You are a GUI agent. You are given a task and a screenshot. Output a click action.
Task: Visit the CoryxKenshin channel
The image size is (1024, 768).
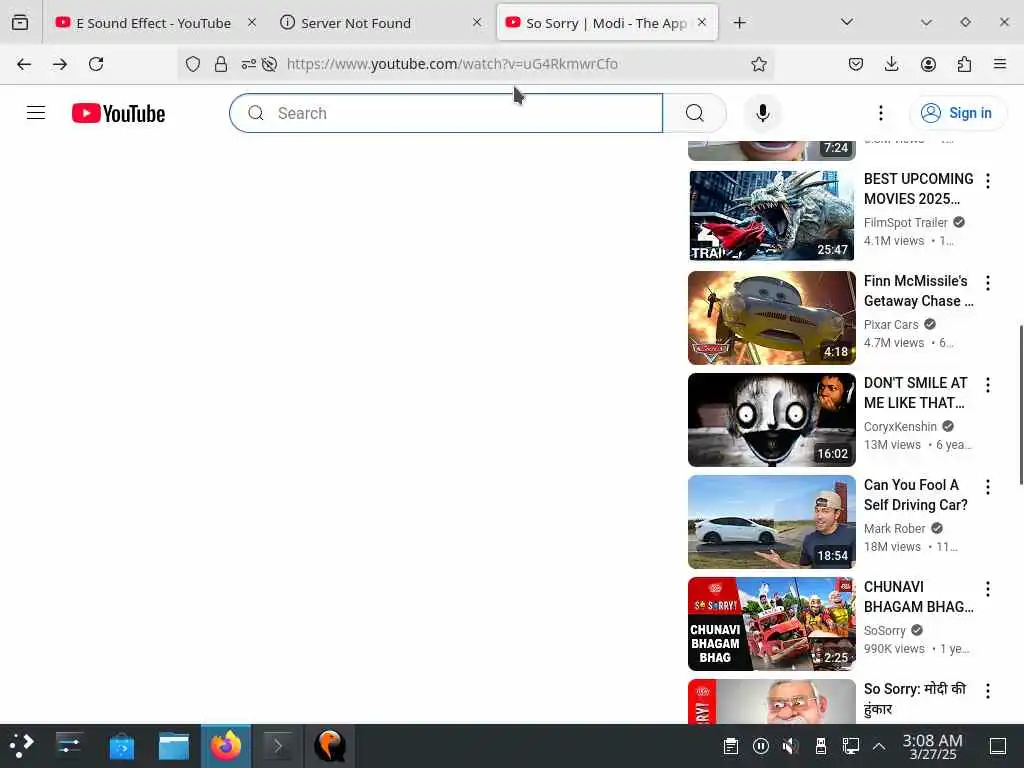[x=900, y=426]
